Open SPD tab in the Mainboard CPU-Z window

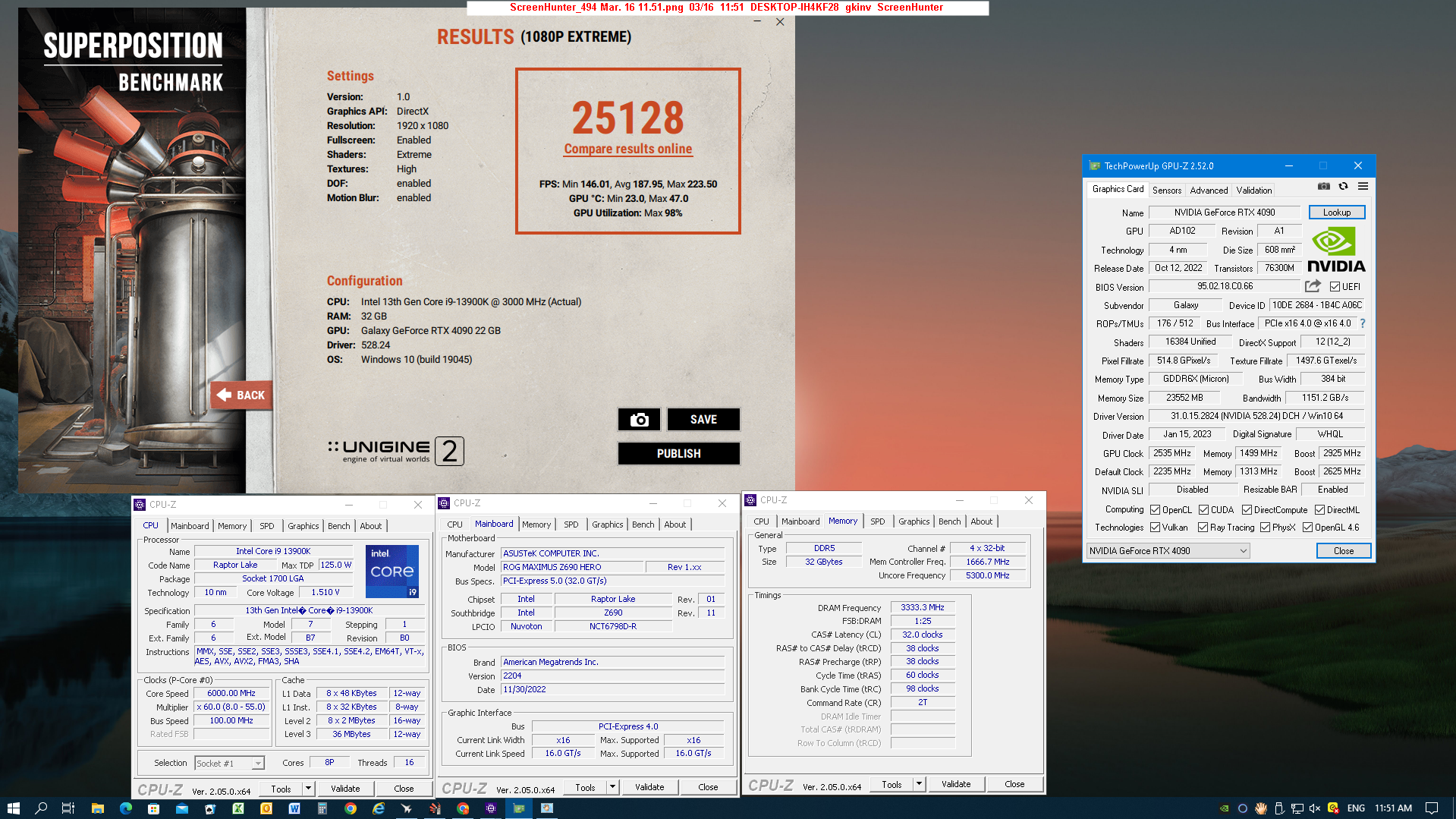(571, 524)
